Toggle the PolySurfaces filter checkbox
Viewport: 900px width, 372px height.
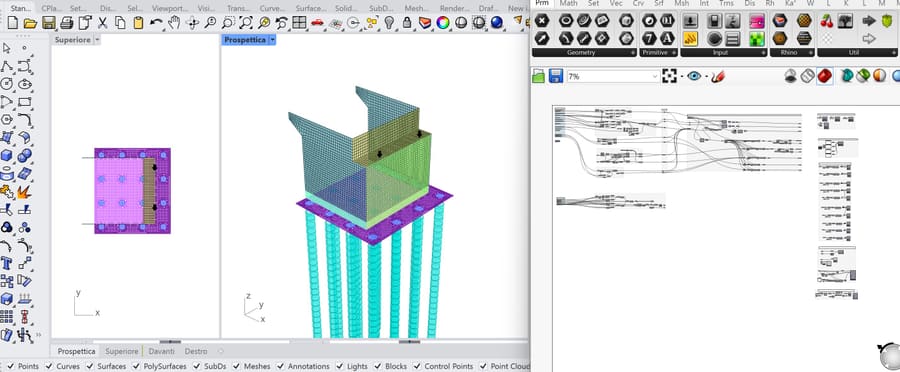click(x=136, y=366)
